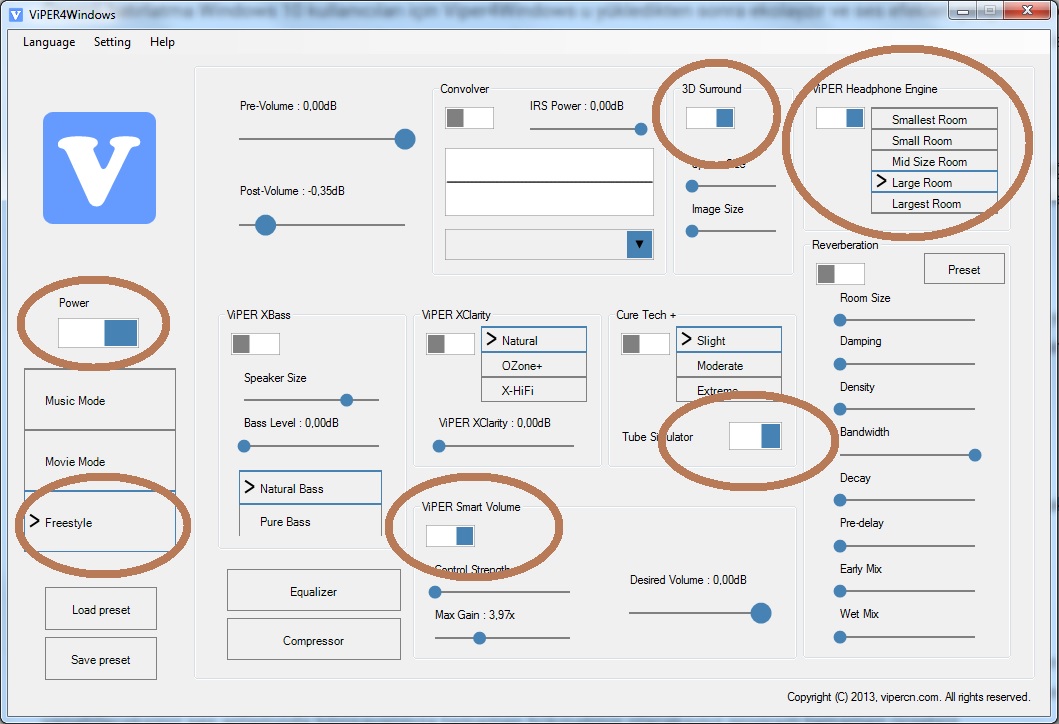Click the Speaker Size slider handle

tap(346, 400)
